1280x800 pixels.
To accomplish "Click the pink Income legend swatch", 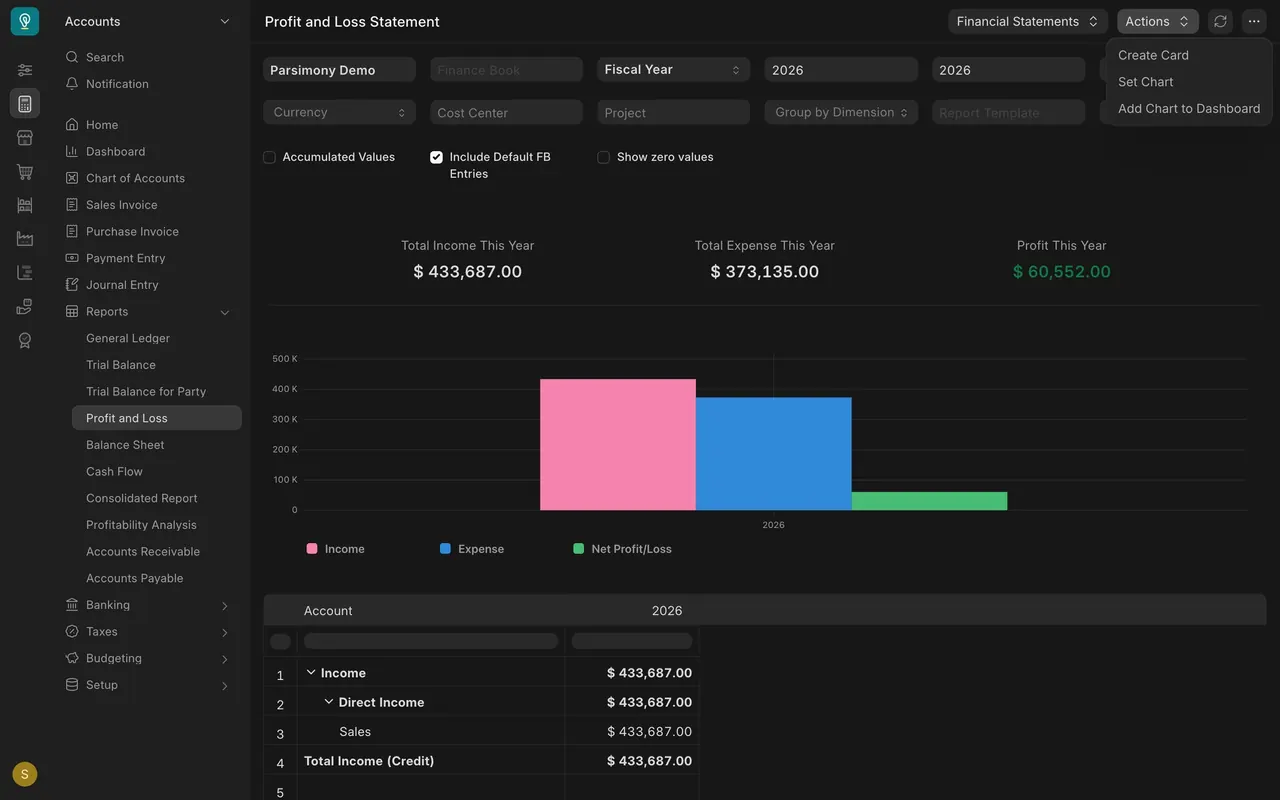I will click(x=312, y=549).
